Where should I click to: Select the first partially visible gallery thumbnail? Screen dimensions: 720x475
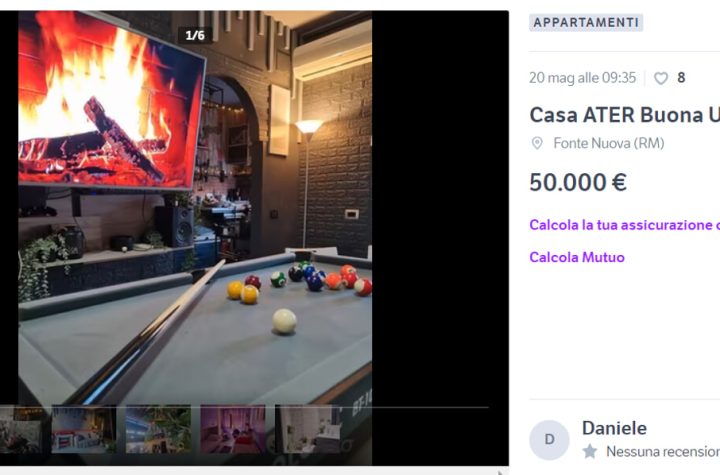(21, 429)
